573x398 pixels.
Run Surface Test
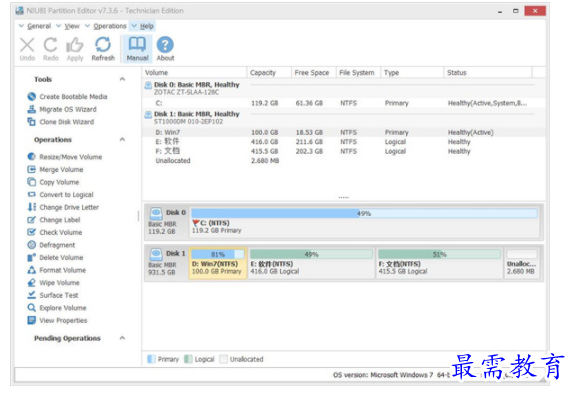tap(53, 295)
